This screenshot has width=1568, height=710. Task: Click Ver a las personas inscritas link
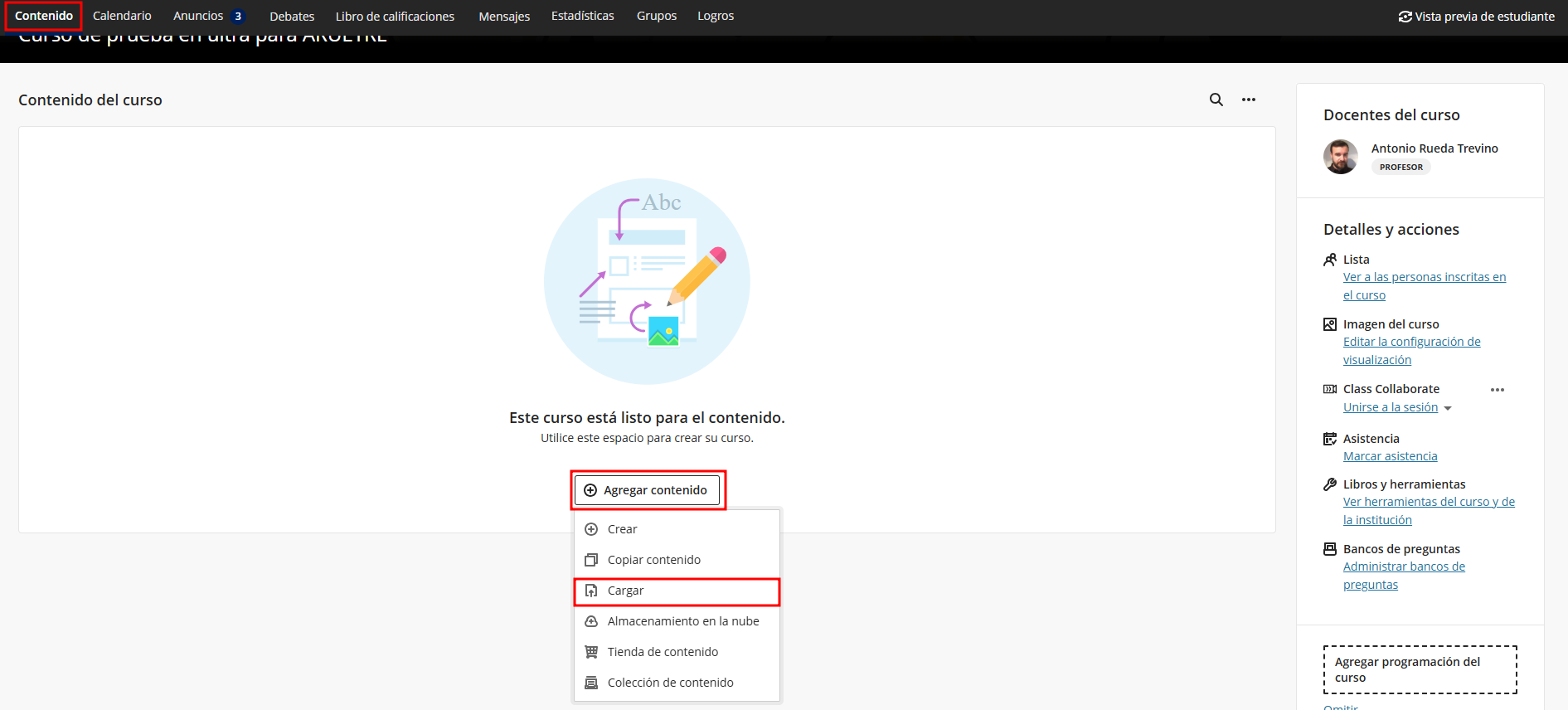(1424, 277)
